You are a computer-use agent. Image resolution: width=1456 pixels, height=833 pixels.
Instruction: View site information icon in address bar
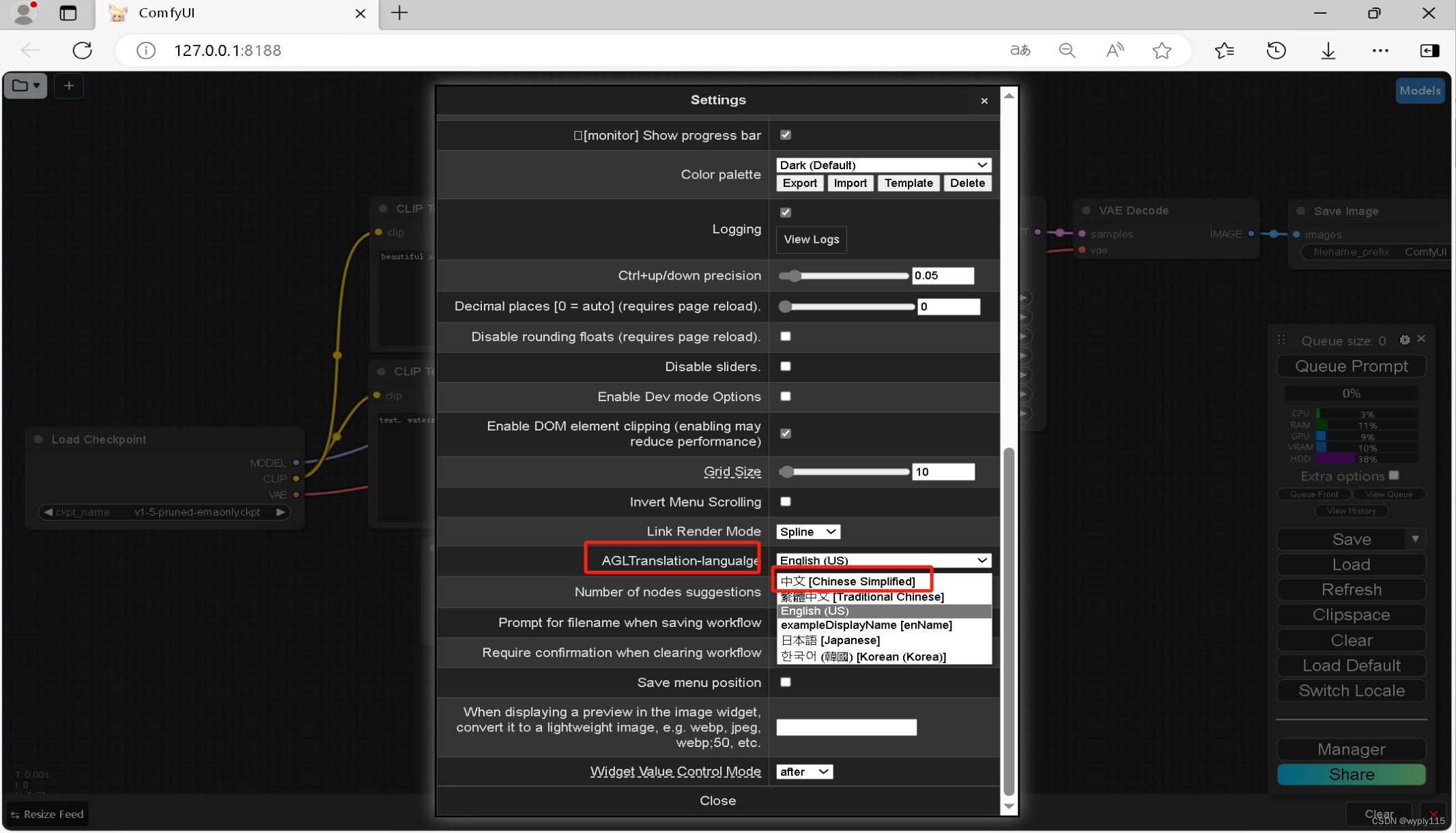146,50
